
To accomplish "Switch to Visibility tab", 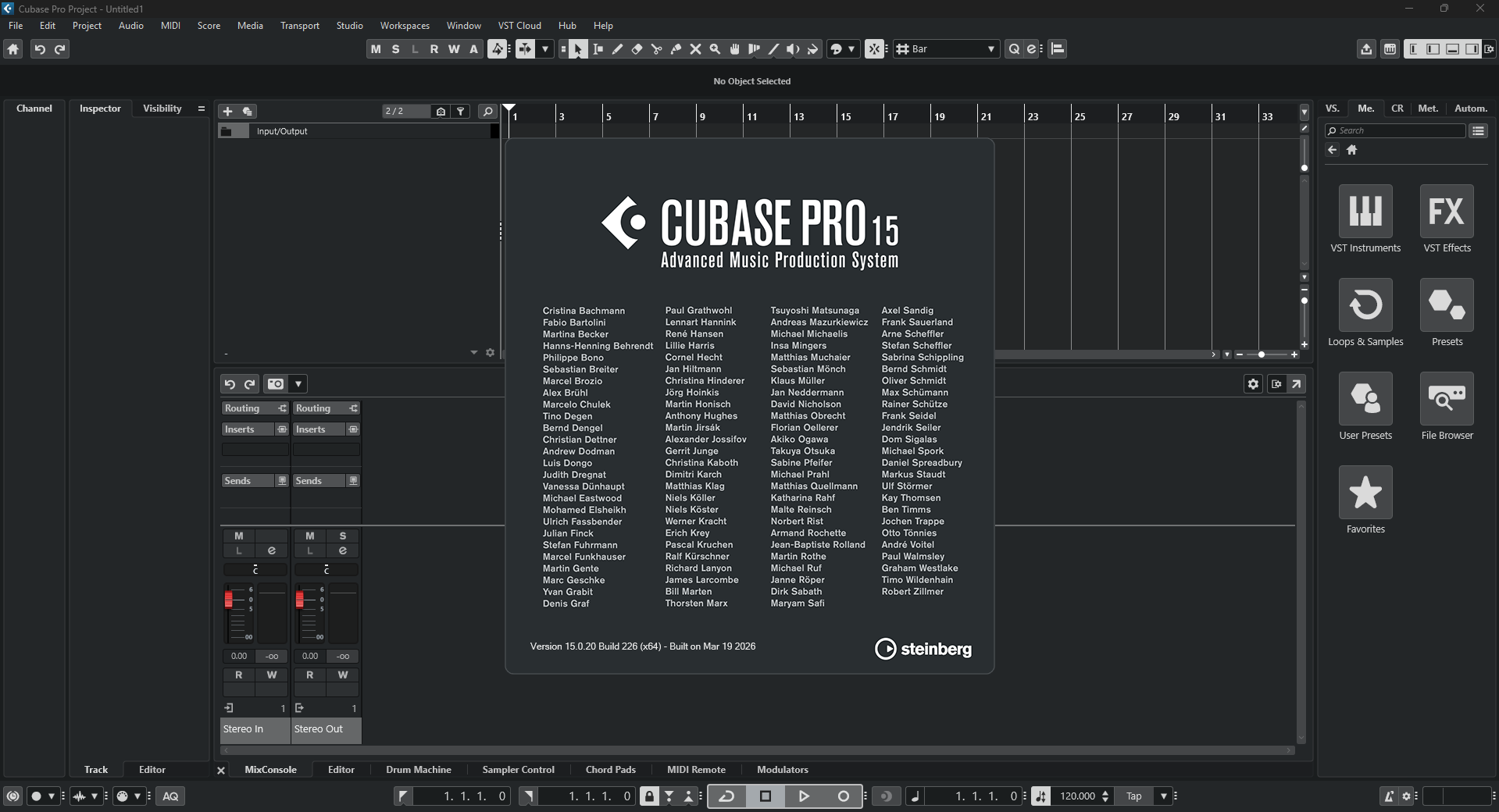I will (x=162, y=109).
